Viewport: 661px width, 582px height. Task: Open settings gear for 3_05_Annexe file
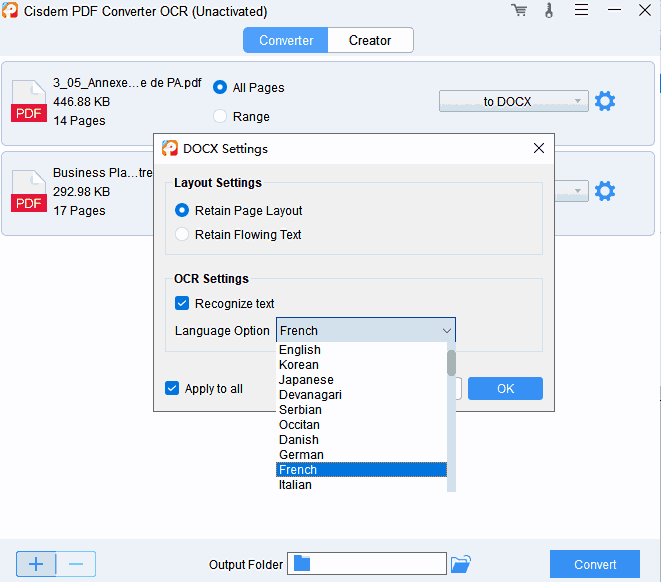point(605,101)
